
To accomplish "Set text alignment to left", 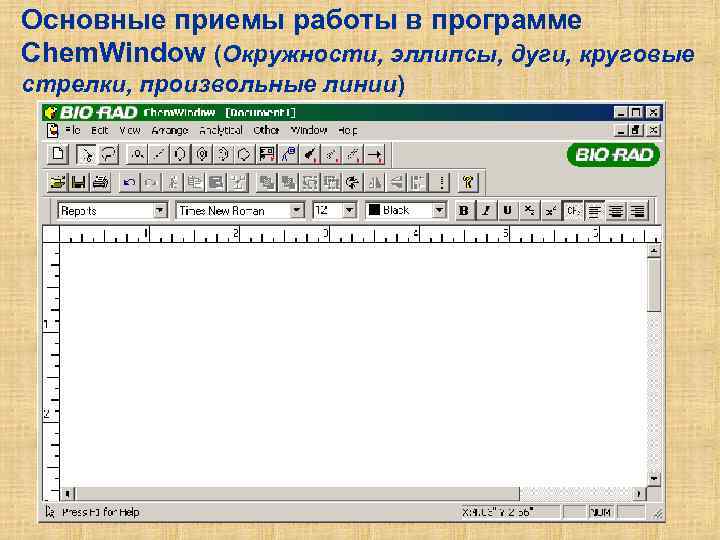I will 595,211.
